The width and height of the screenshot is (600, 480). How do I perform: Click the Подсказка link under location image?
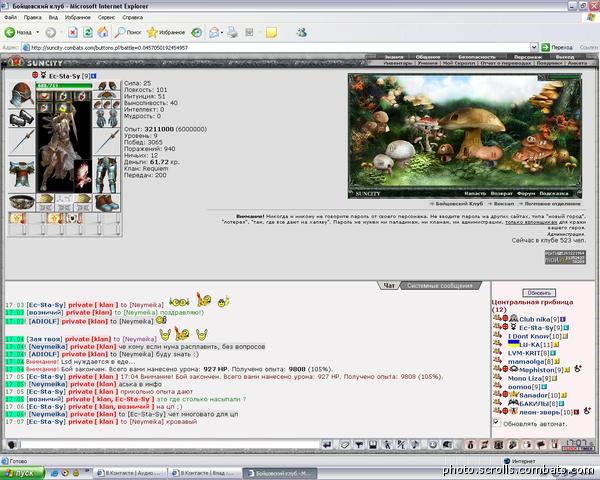pos(554,193)
